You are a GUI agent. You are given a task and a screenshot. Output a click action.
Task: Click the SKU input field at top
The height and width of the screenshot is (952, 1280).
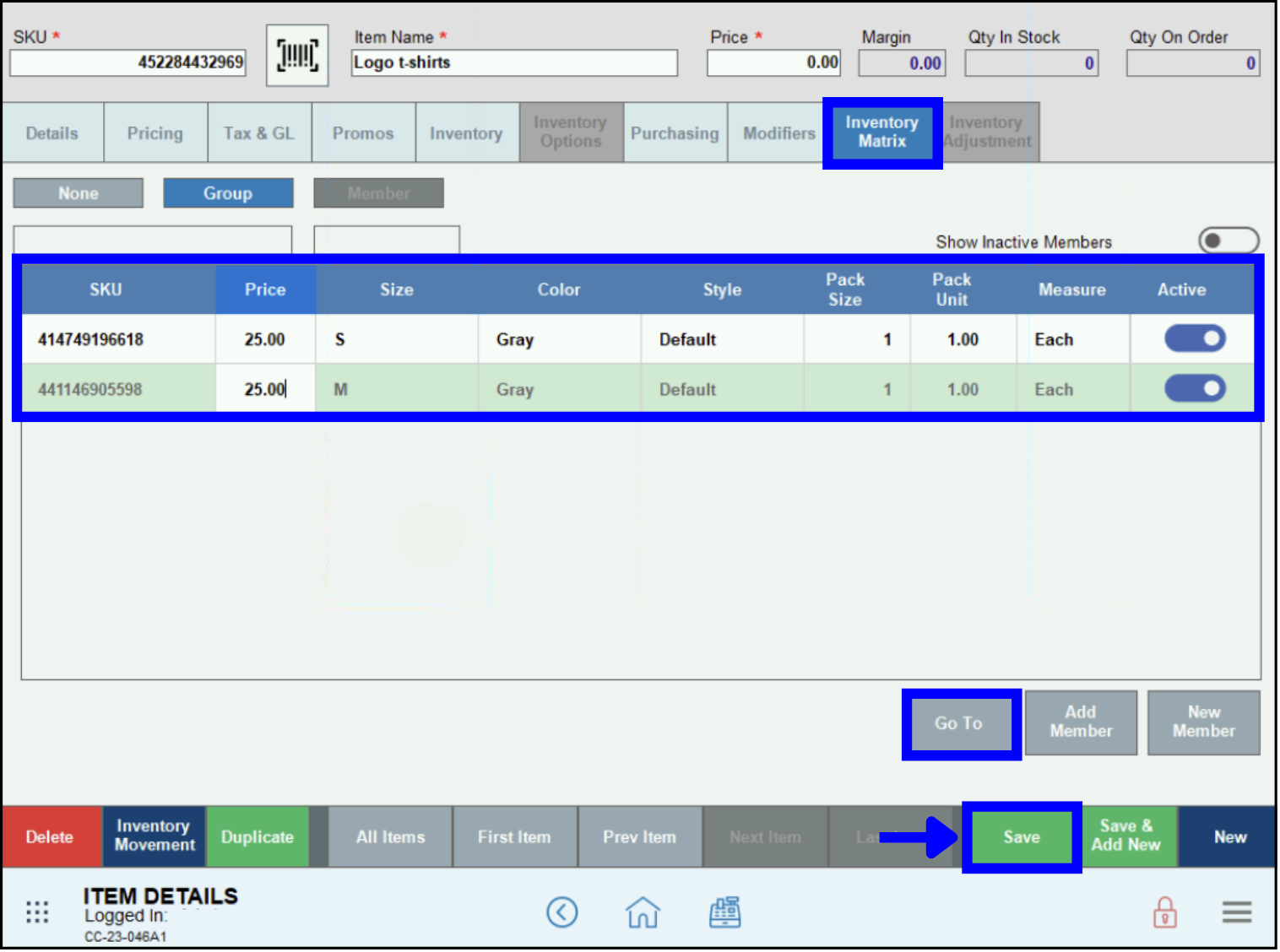click(x=127, y=62)
